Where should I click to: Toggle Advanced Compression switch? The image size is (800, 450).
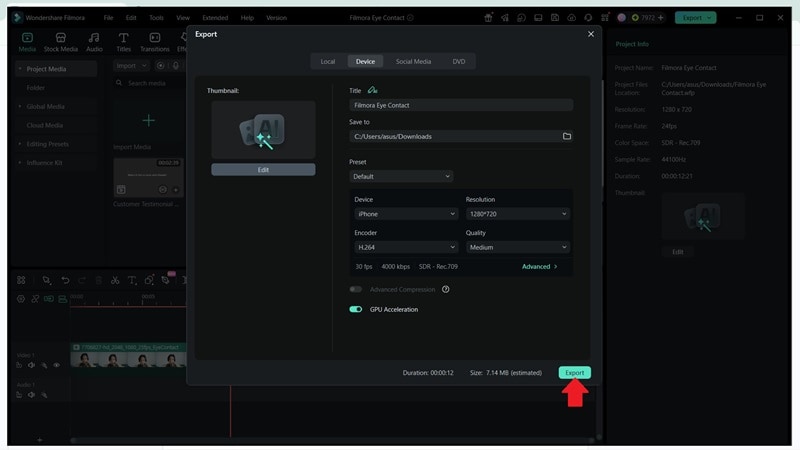click(x=356, y=289)
